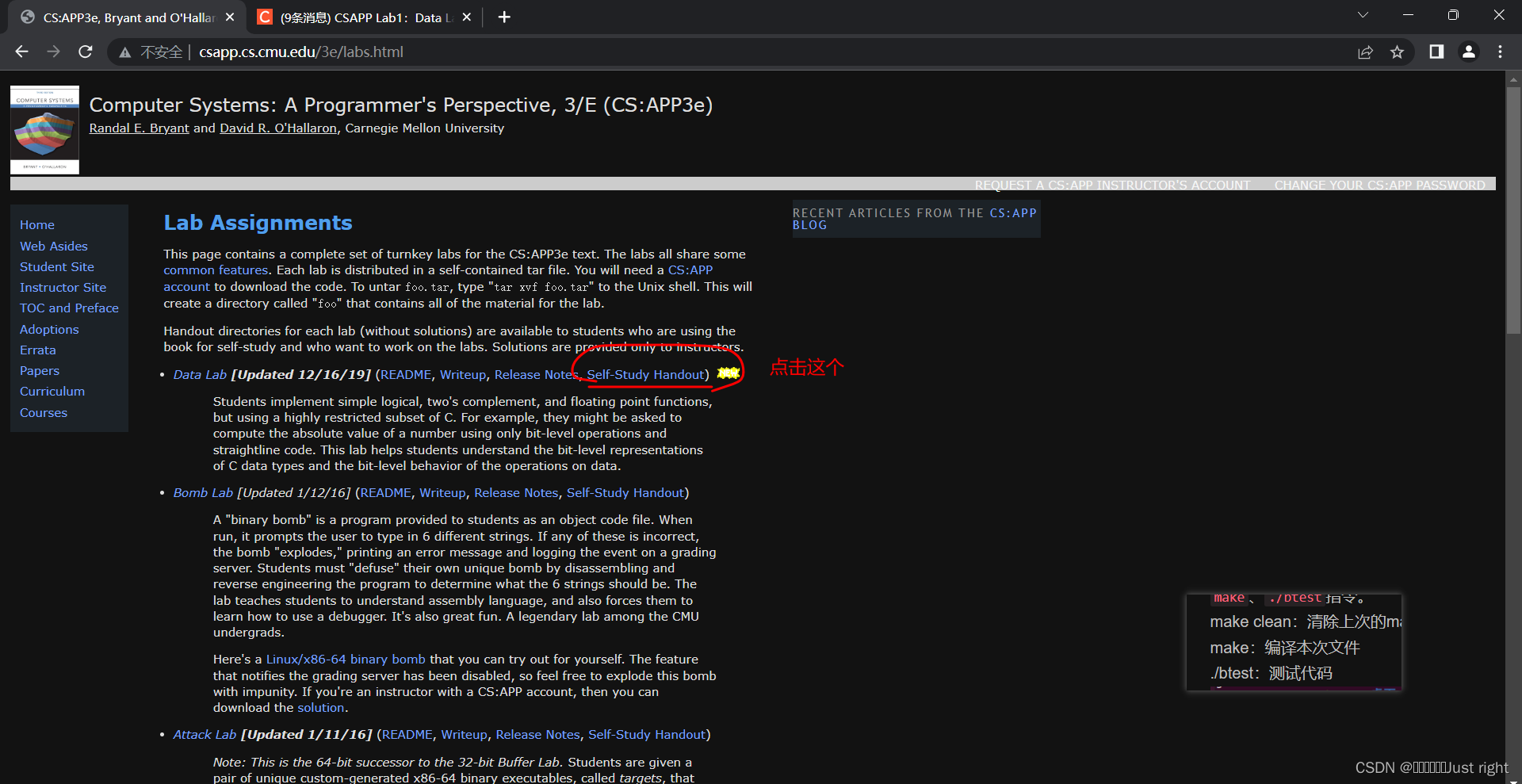Click Change Your CS:APP Password link
1522x784 pixels.
1379,185
